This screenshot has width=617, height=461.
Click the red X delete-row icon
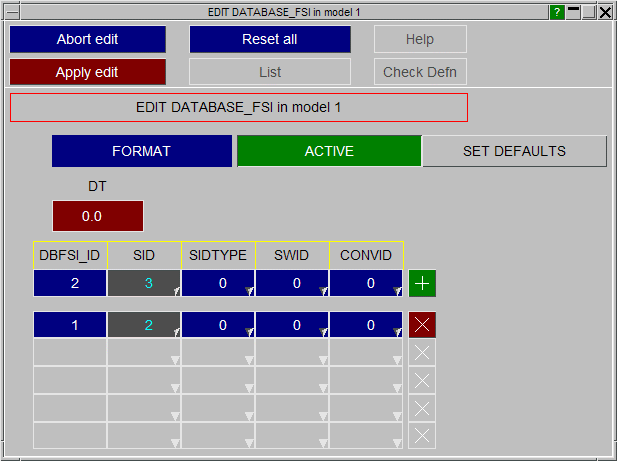[x=422, y=325]
